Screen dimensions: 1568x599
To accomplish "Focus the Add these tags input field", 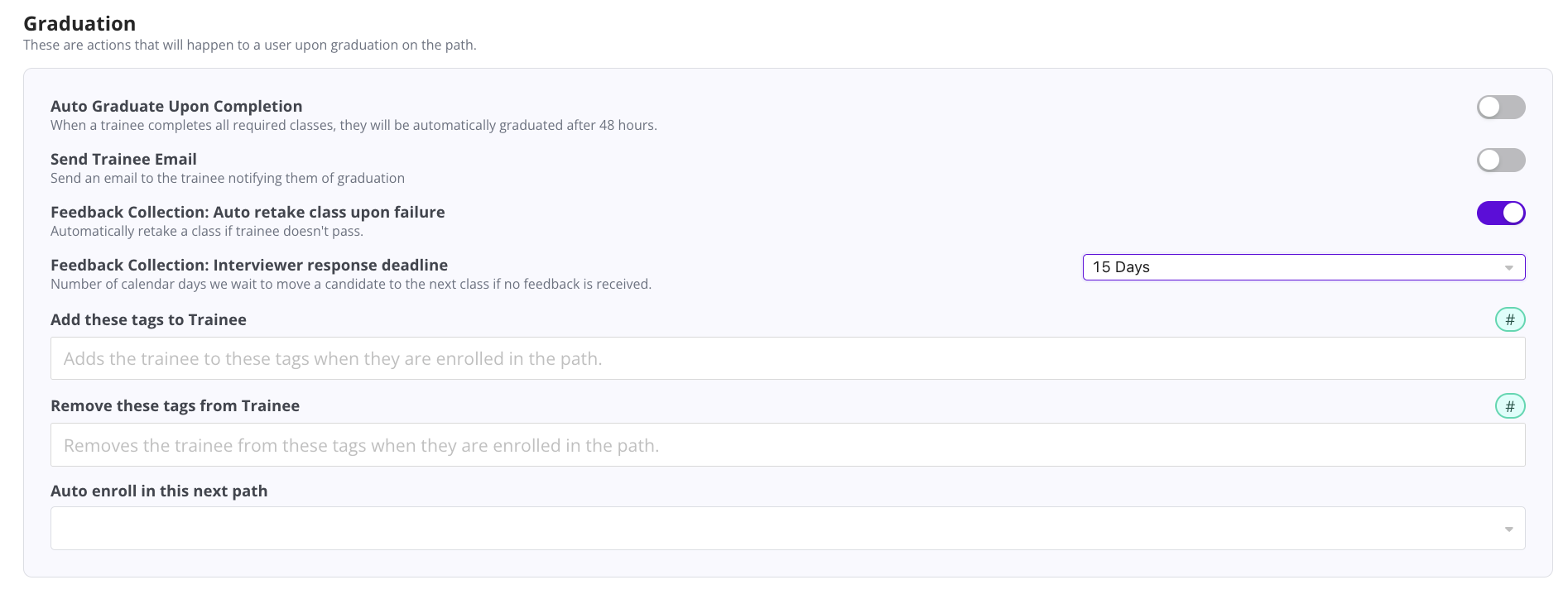I will [x=786, y=359].
